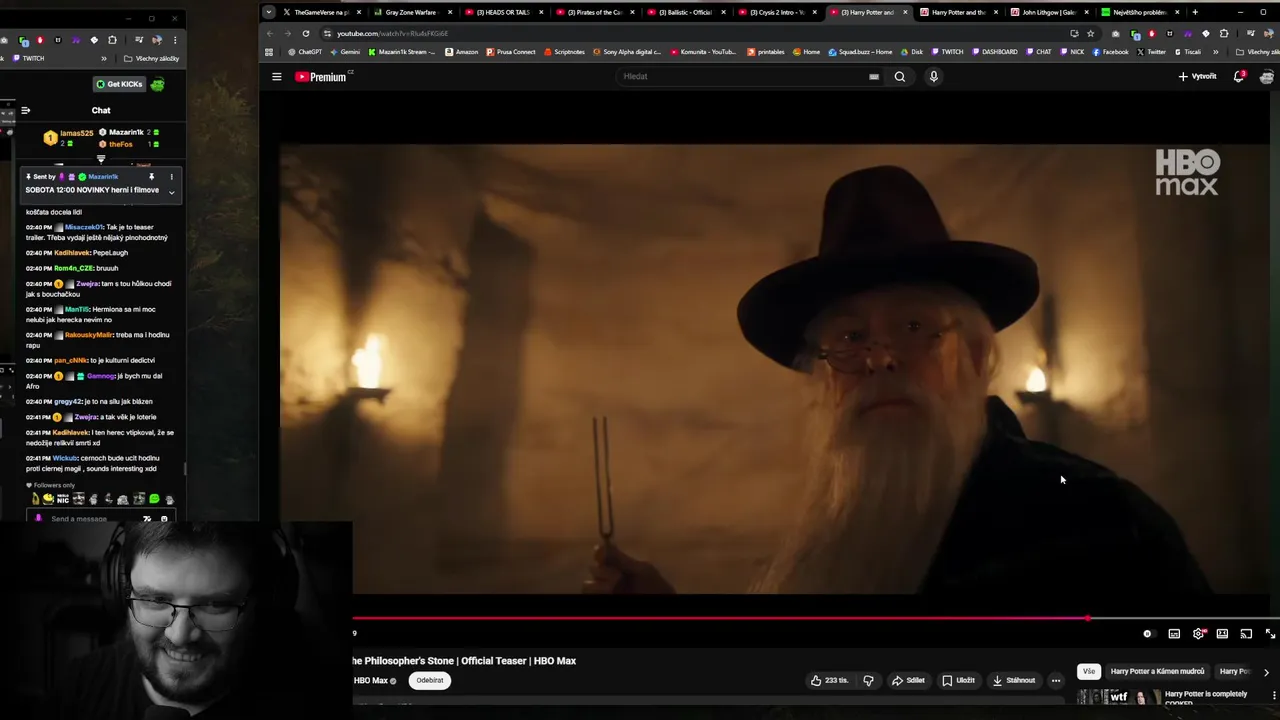Viewport: 1280px width, 720px height.
Task: Bookmark this page with star
Action: 1090,33
